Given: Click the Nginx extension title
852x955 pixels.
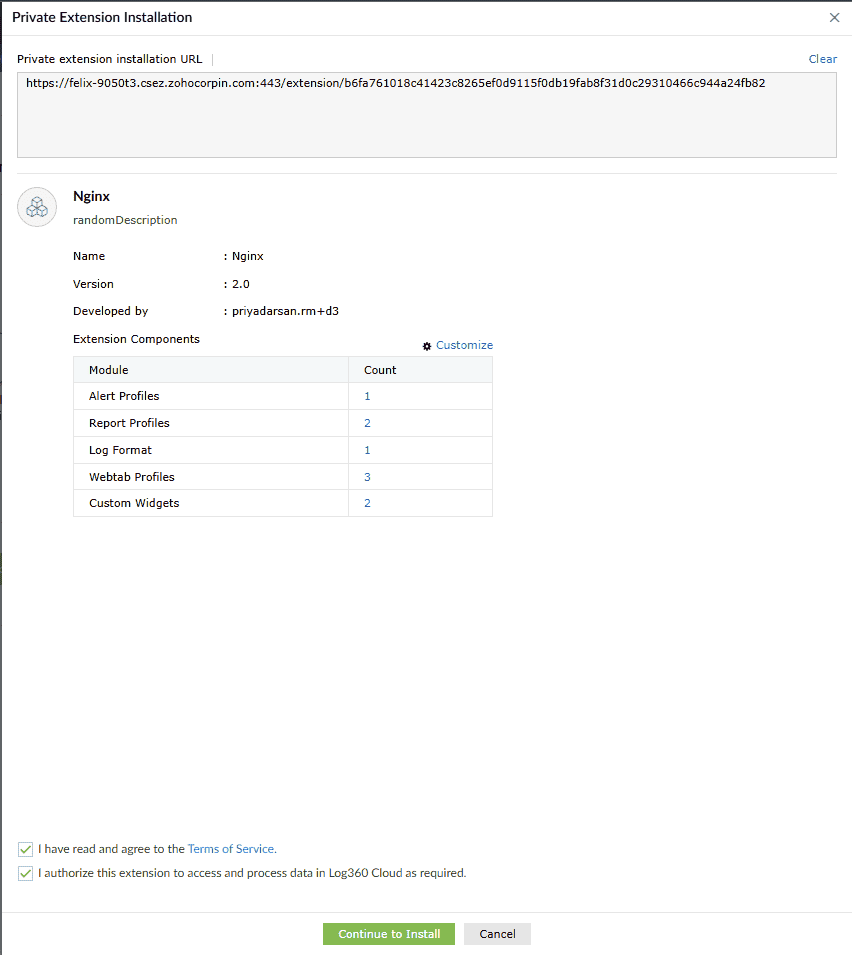Looking at the screenshot, I should tap(91, 196).
